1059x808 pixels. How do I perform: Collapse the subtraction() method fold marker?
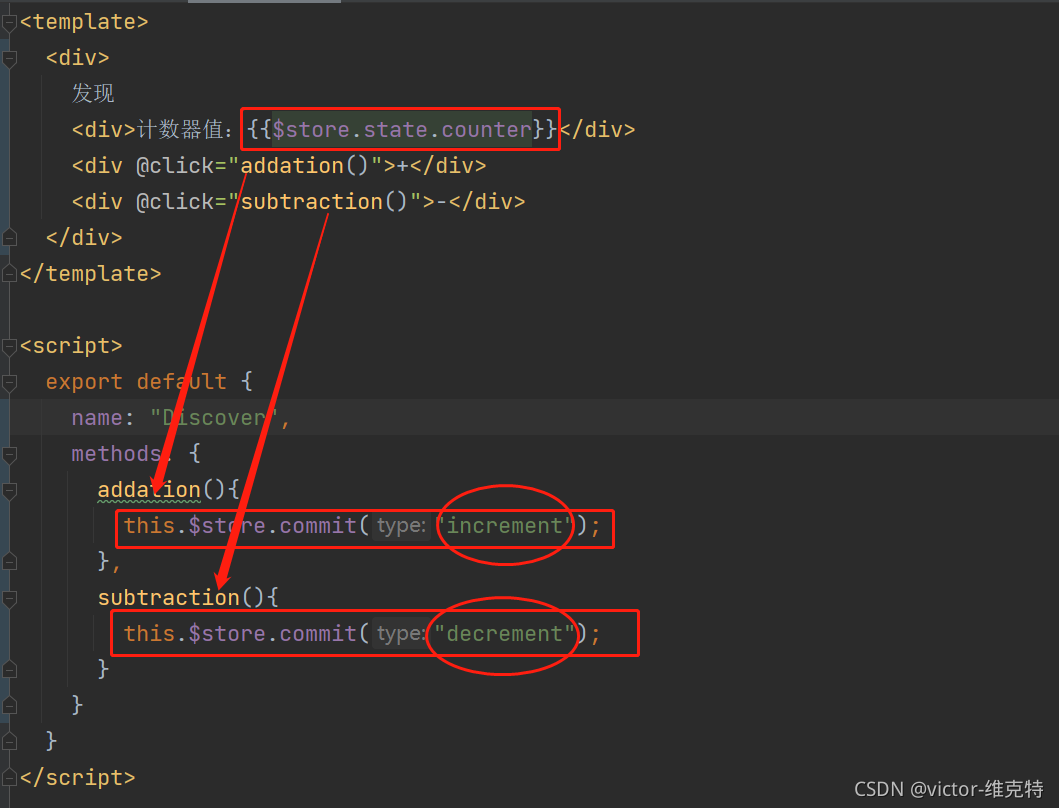click(9, 598)
